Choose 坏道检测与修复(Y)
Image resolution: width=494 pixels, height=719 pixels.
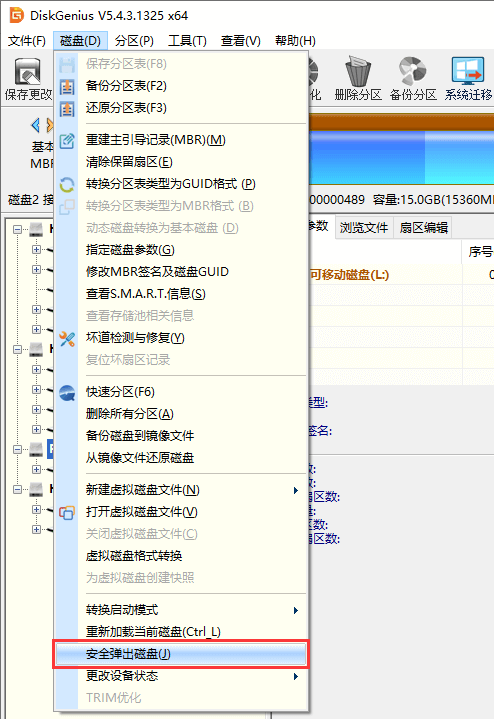point(180,338)
